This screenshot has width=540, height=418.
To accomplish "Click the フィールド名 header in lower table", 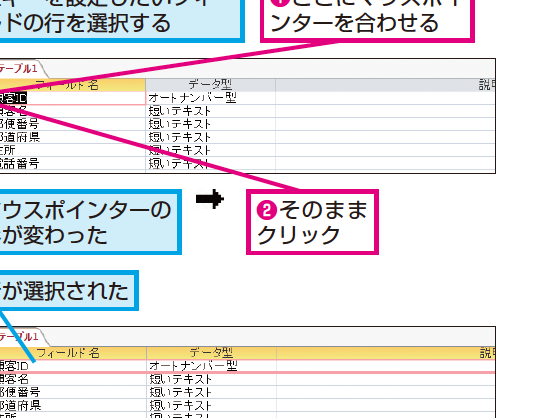I will 73,353.
